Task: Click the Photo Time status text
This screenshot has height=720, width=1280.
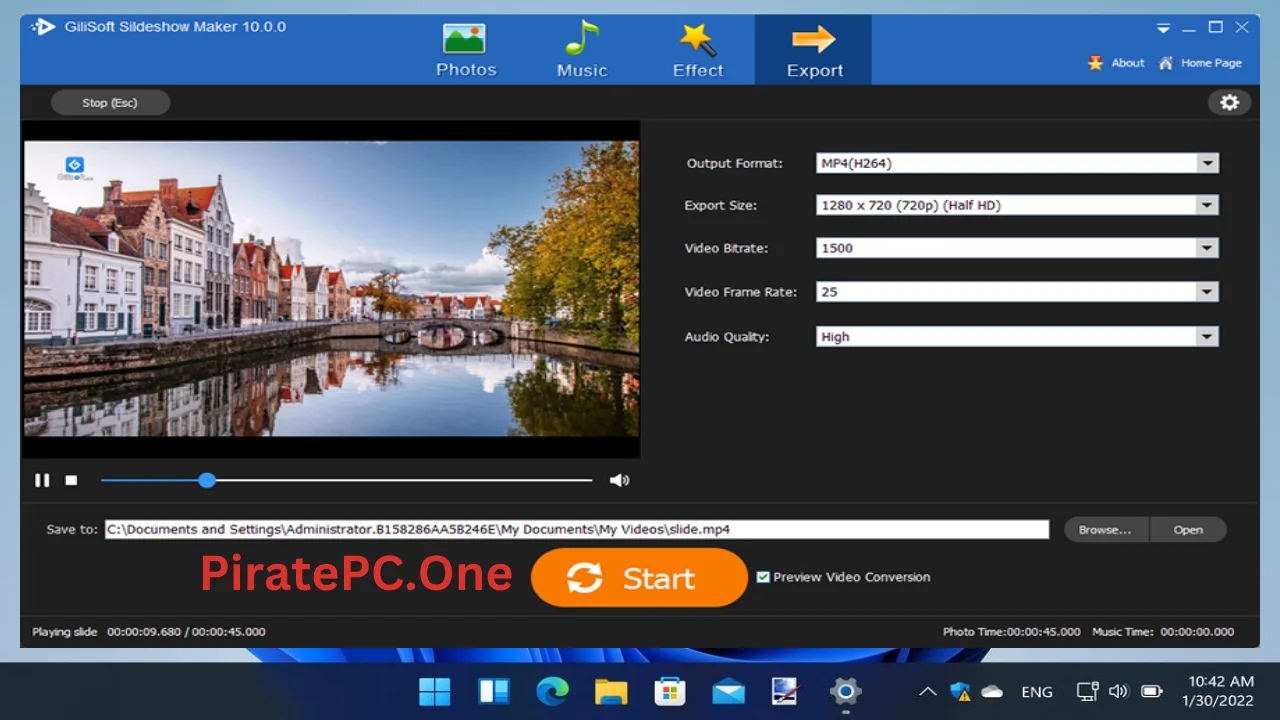Action: [1011, 632]
